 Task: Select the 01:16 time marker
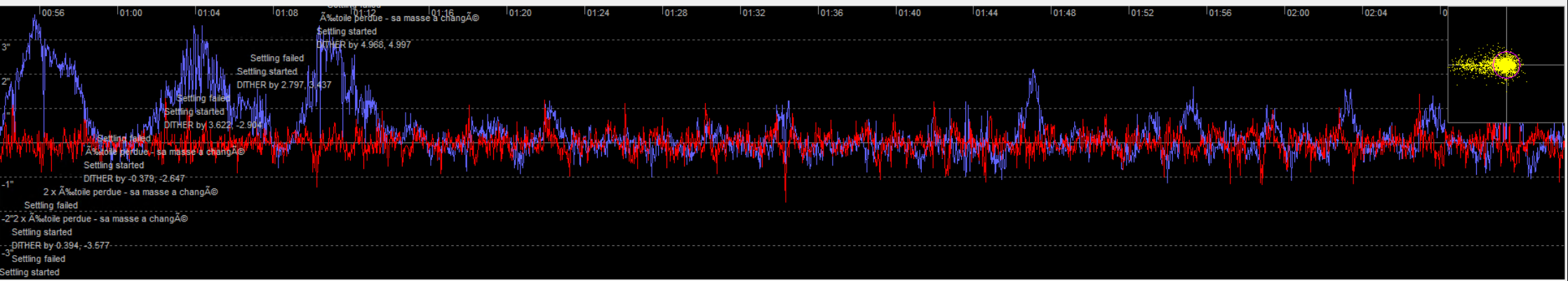(x=443, y=13)
